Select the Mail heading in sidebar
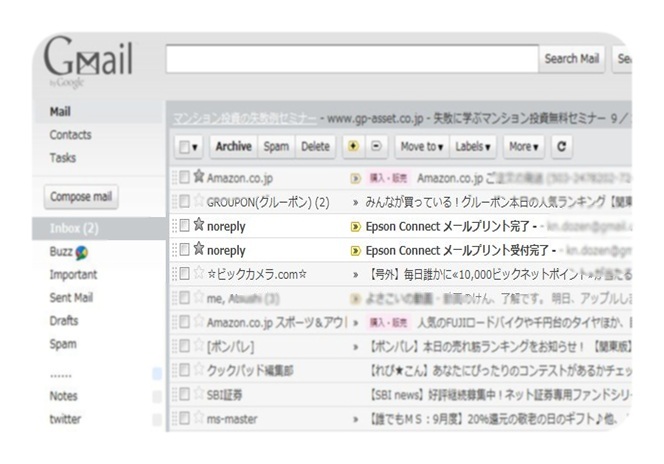This screenshot has width=664, height=464. point(60,112)
